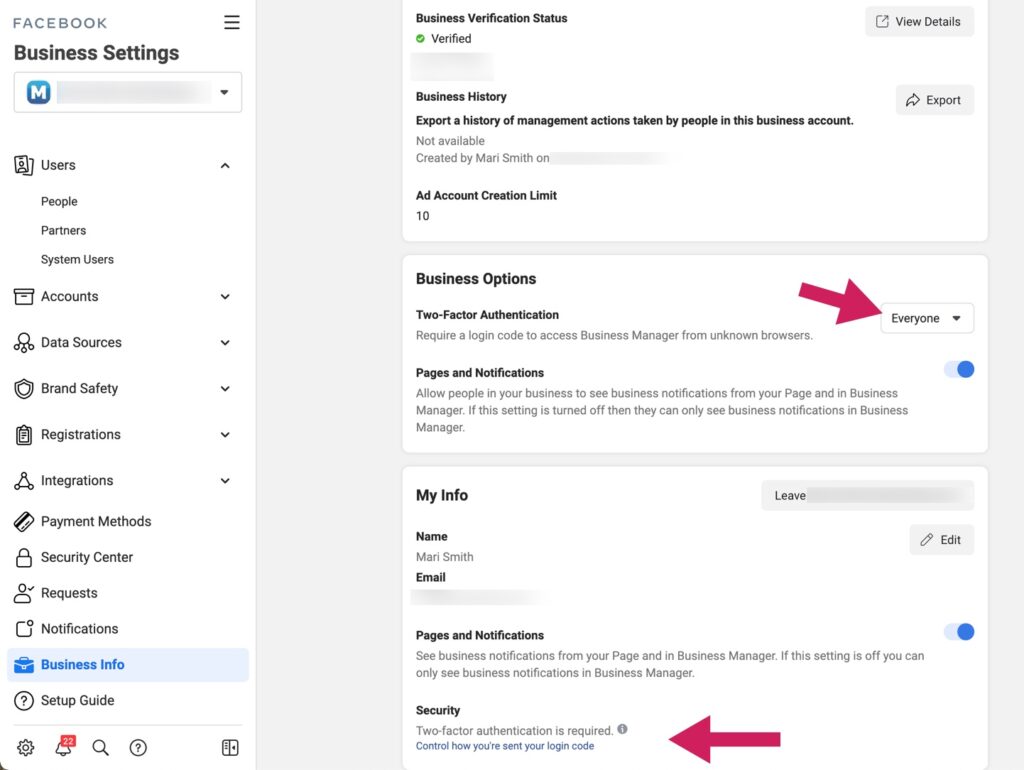
Task: Click the Requests person icon
Action: (24, 593)
